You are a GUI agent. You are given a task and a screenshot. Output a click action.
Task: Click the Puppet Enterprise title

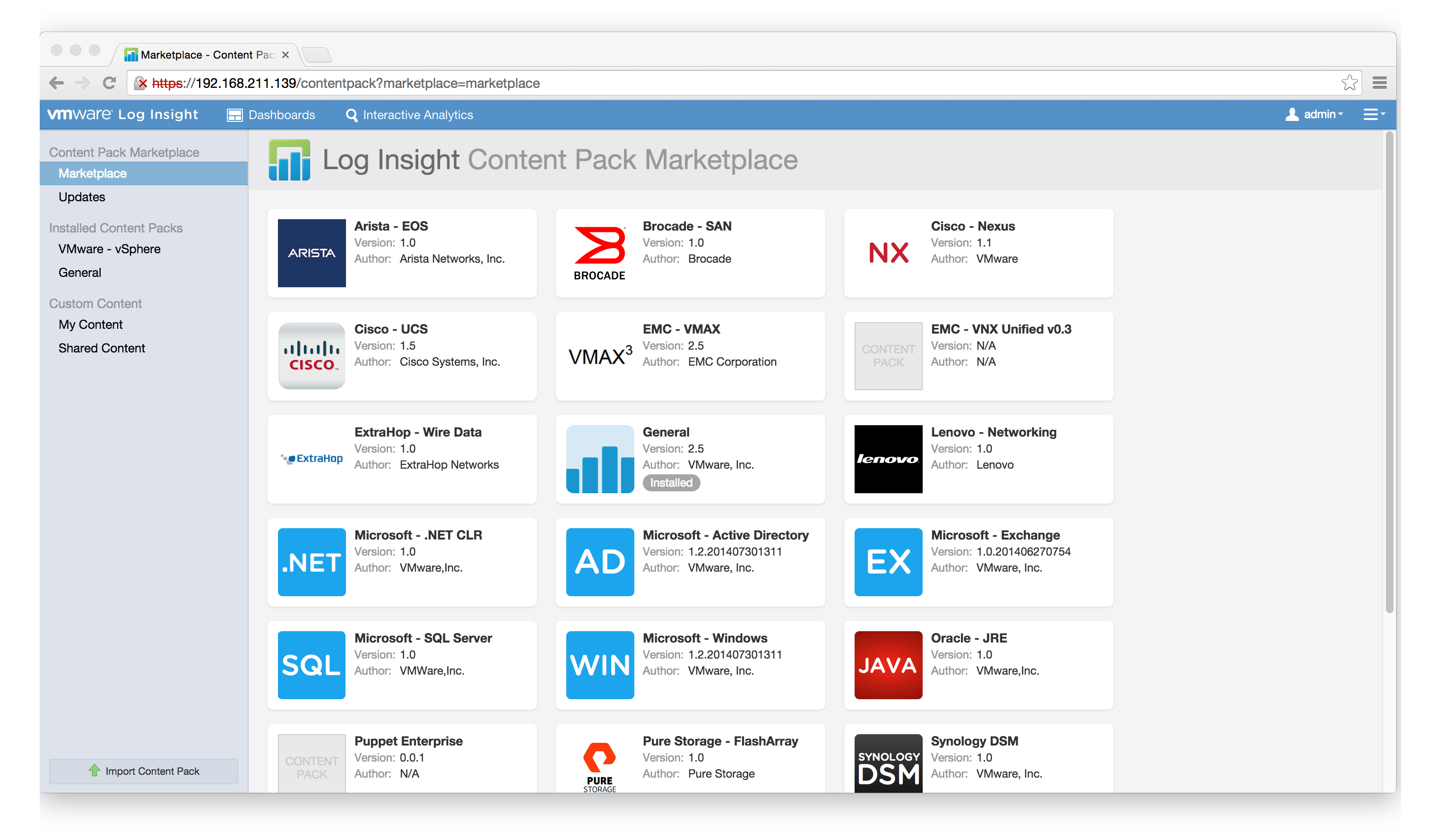coord(408,741)
